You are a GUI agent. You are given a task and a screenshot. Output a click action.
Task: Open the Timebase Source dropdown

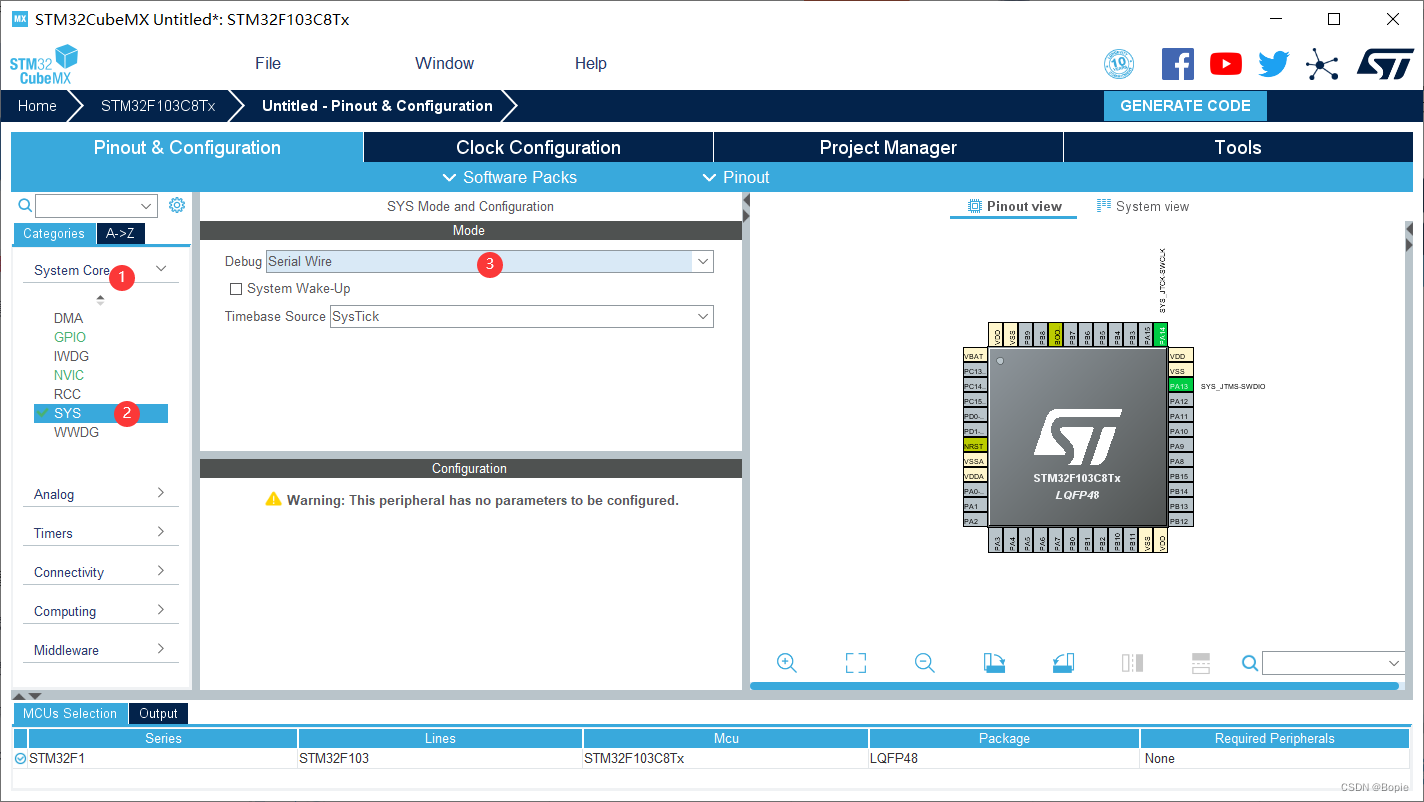point(703,316)
